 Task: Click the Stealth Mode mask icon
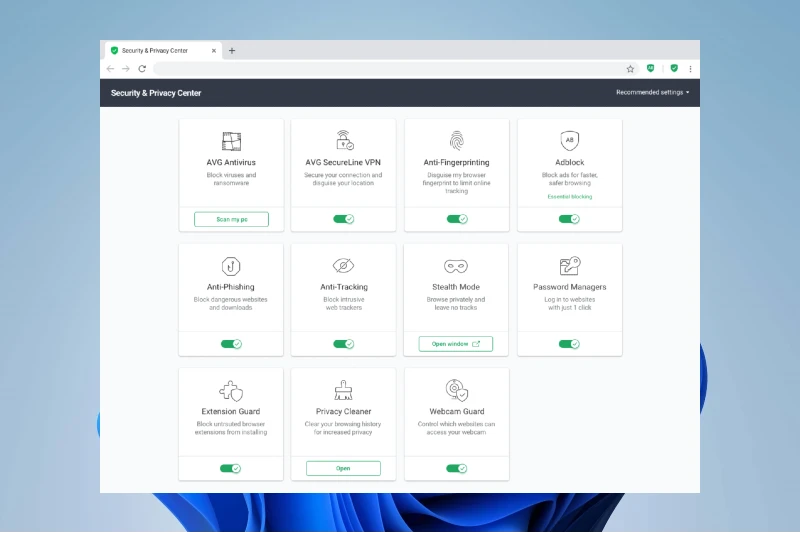coord(456,266)
